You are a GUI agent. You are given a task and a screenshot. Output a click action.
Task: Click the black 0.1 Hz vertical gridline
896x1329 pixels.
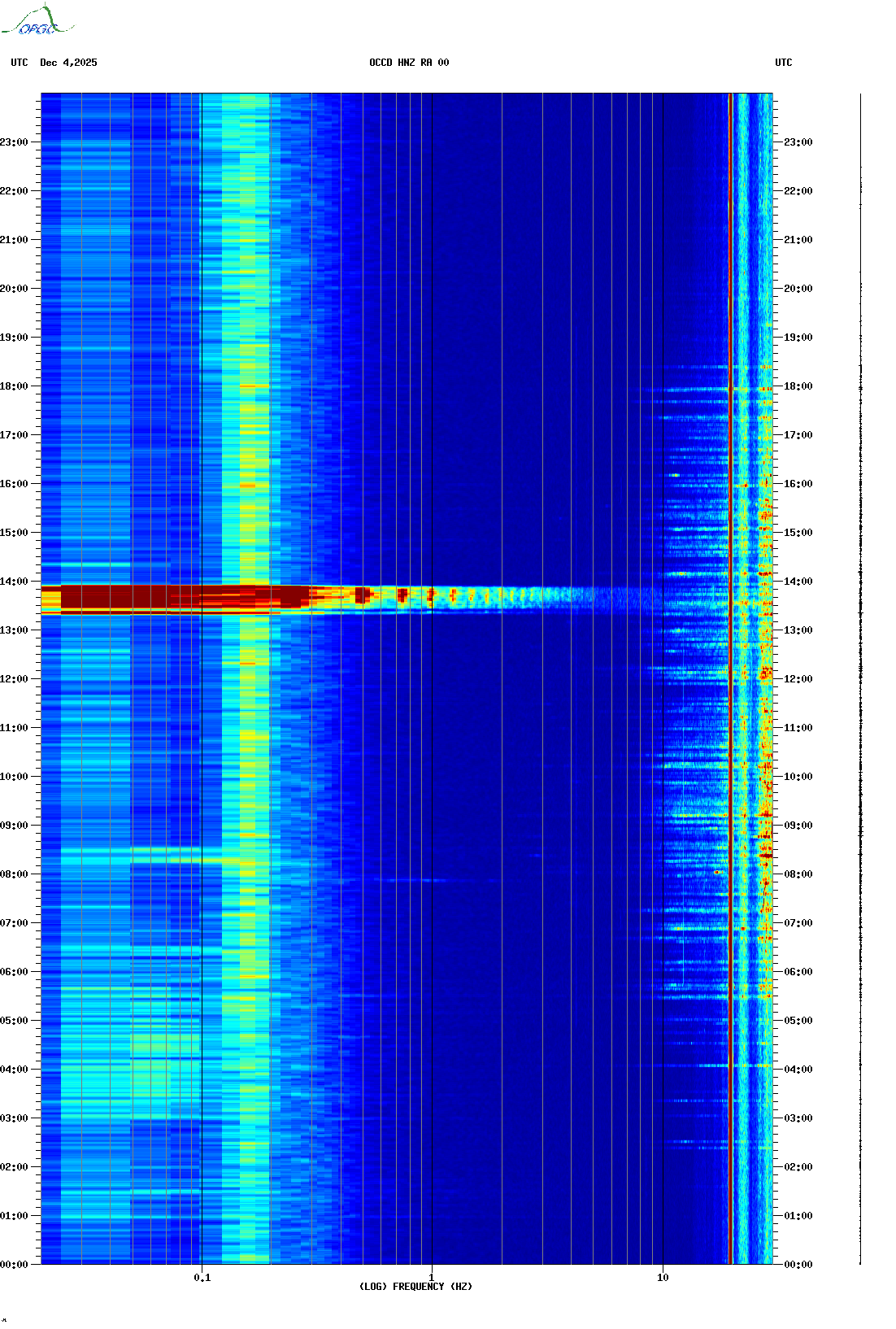(x=202, y=679)
